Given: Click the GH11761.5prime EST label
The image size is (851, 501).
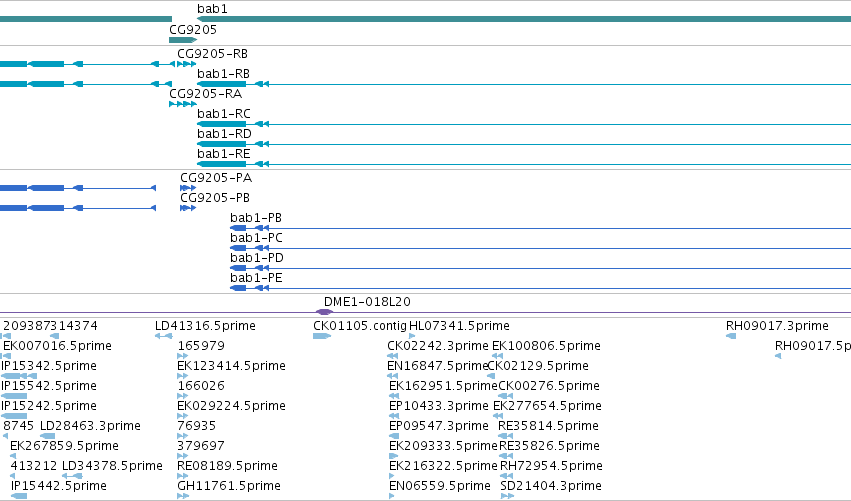Looking at the screenshot, I should pos(229,487).
